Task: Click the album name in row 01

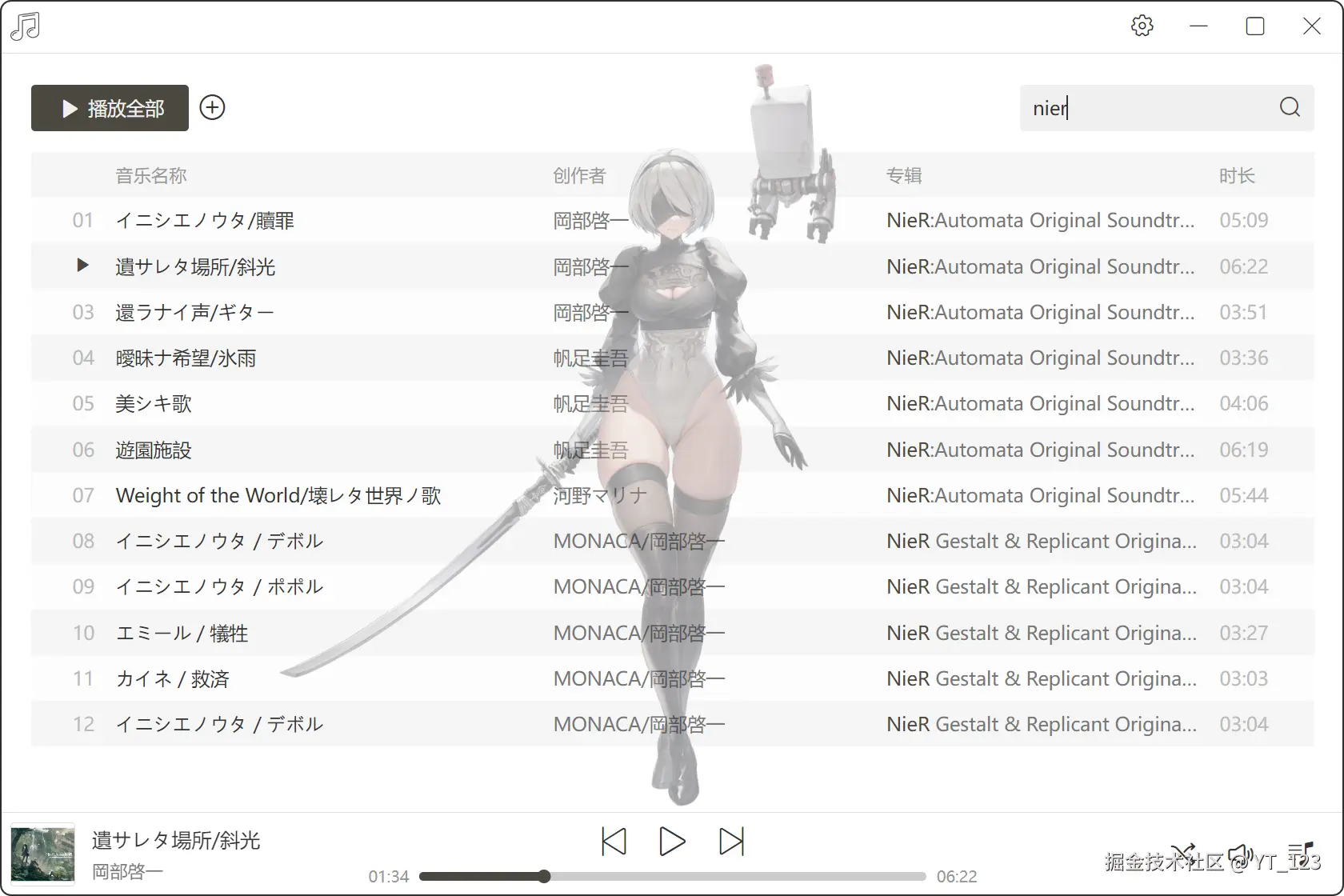Action: 1040,220
